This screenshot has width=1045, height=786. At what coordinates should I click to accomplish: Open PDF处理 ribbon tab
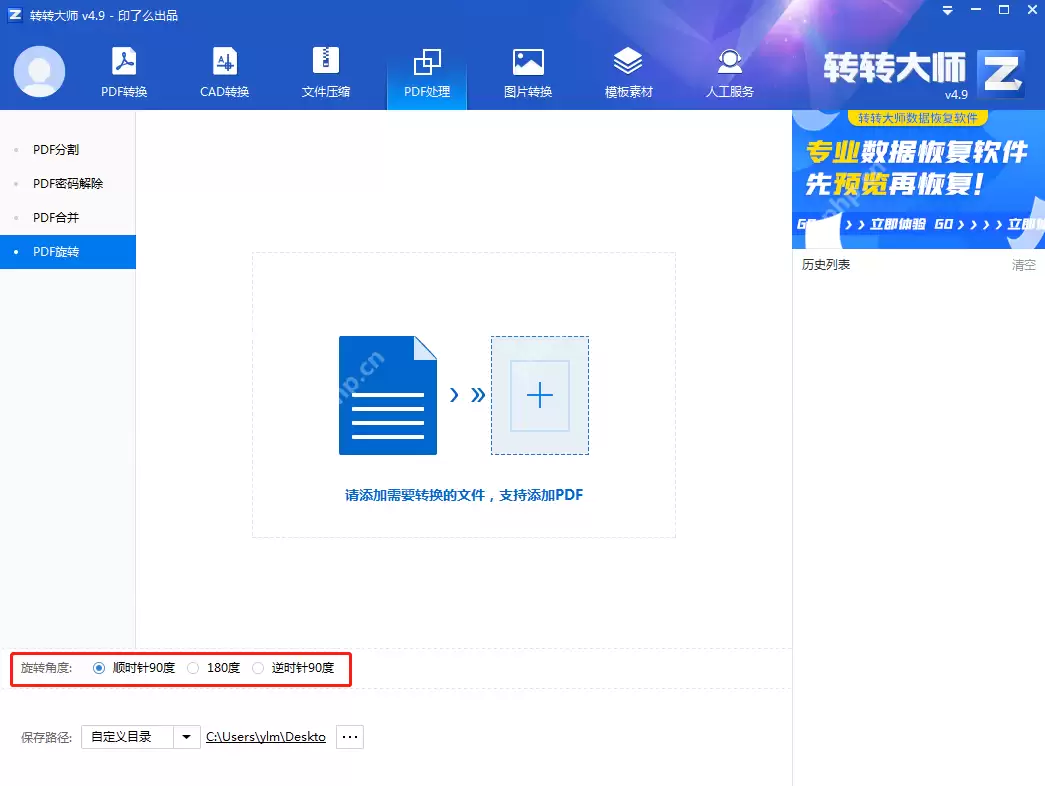tap(427, 70)
